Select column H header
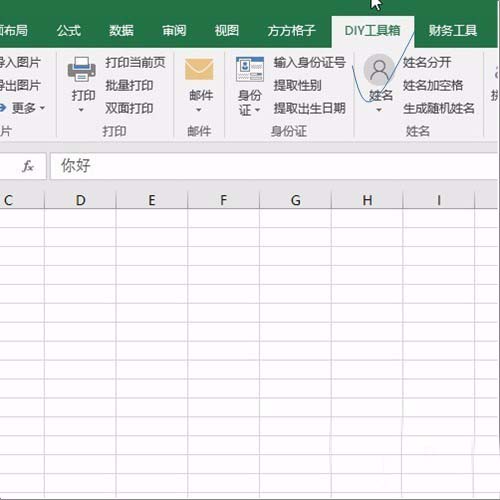 (367, 200)
